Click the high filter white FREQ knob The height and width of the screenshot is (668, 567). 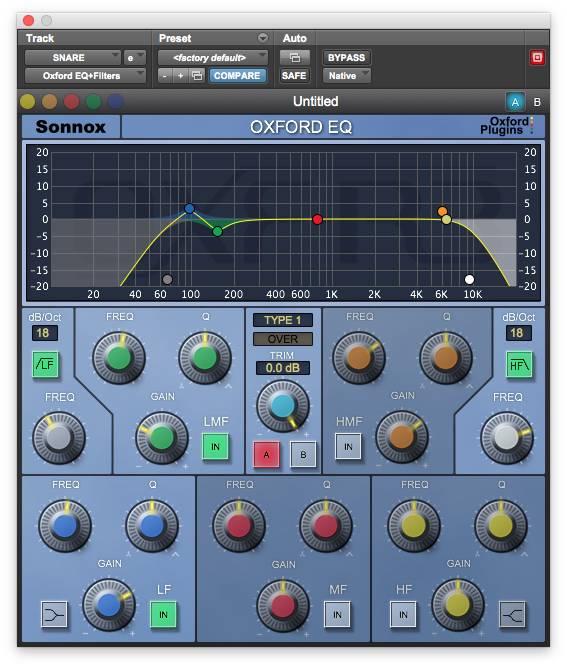coord(506,437)
